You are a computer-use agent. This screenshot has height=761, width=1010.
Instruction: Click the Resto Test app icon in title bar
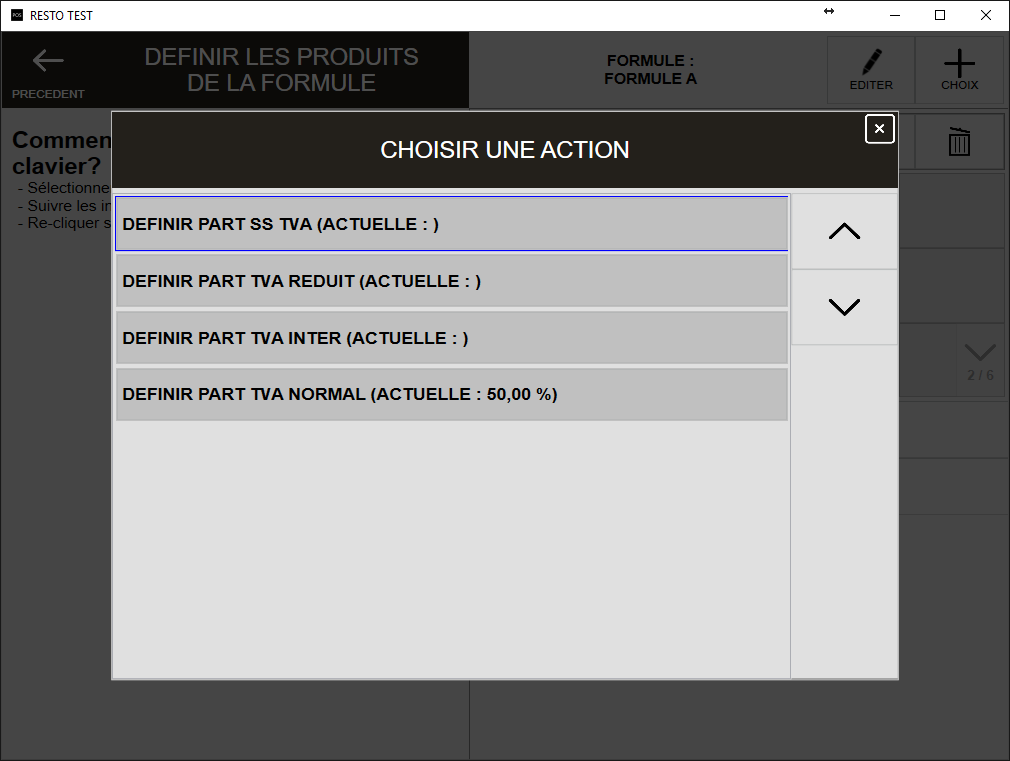(17, 15)
